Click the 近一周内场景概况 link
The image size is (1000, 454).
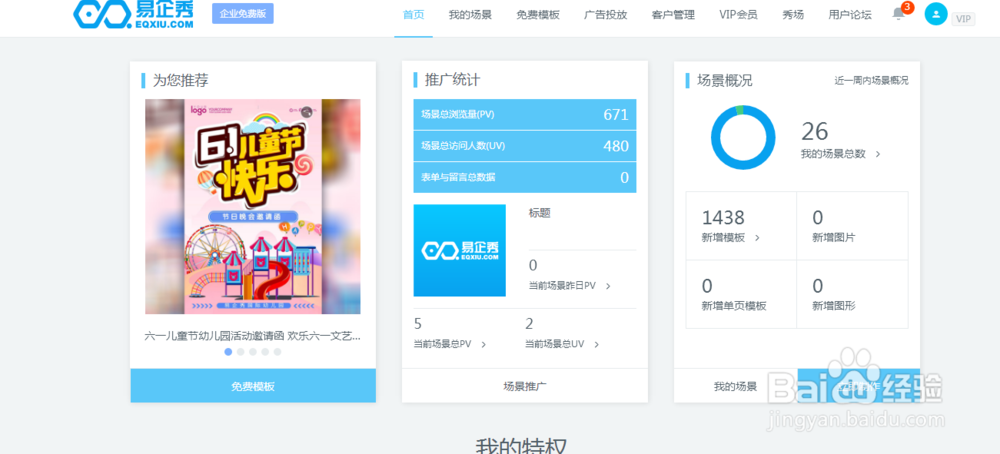point(871,81)
